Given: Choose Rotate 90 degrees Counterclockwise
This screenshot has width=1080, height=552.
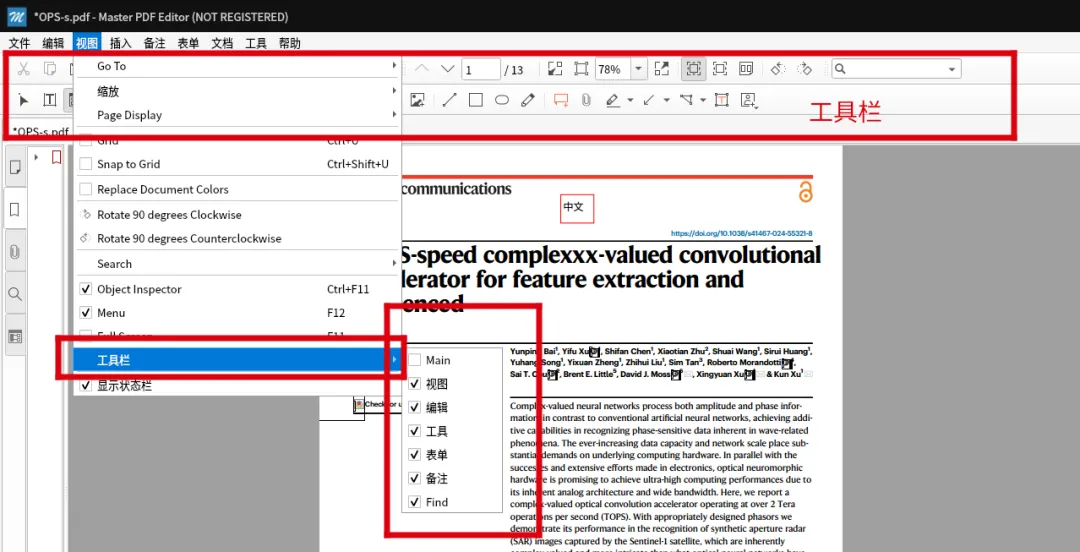Looking at the screenshot, I should 238,238.
